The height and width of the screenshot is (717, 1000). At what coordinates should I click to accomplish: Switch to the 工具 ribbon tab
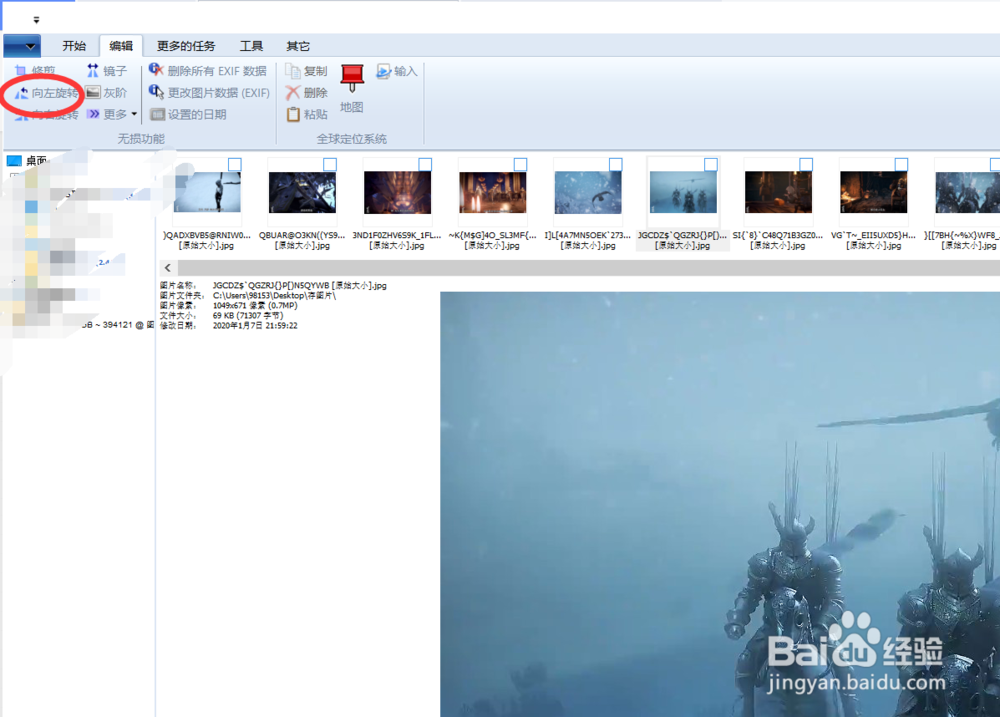(x=251, y=46)
